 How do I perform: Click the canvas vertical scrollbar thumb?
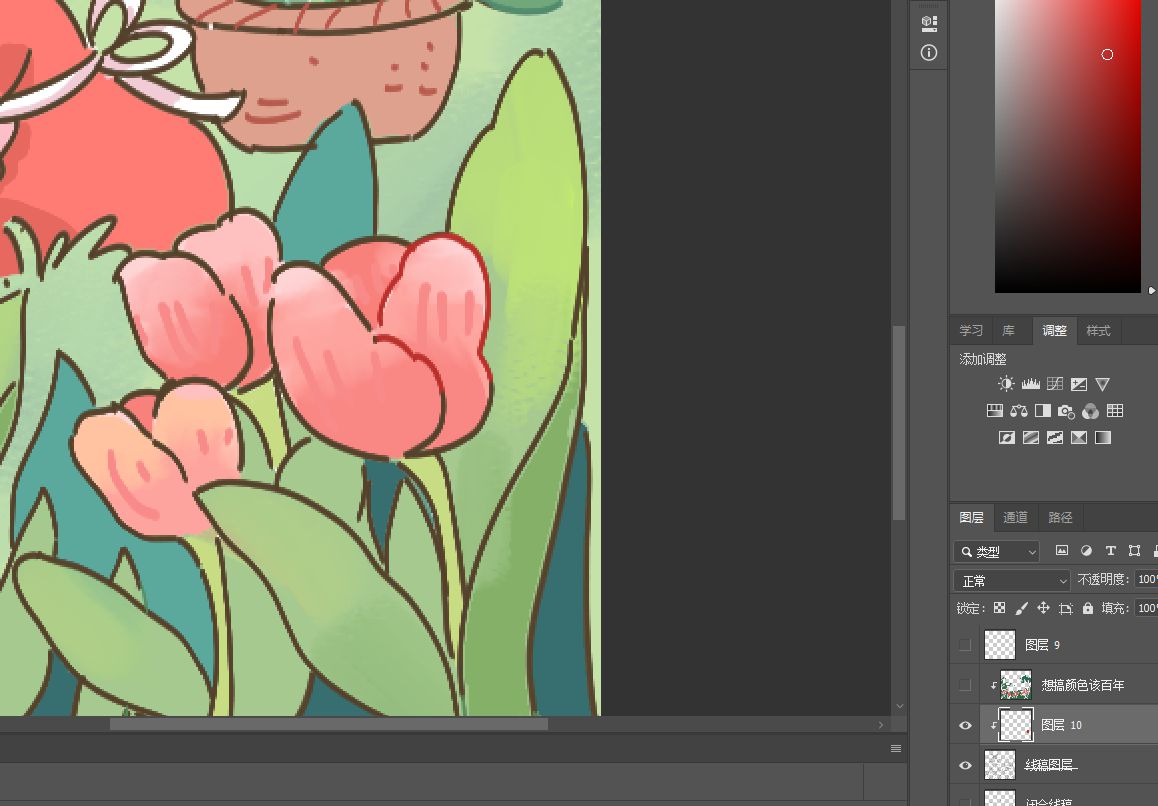coord(899,423)
